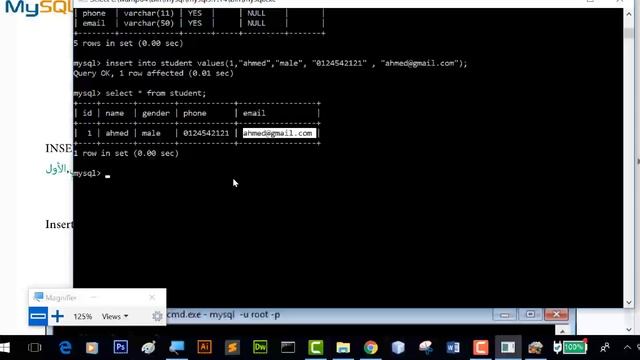640x360 pixels.
Task: Click the phone value 0124542121
Action: tap(206, 133)
